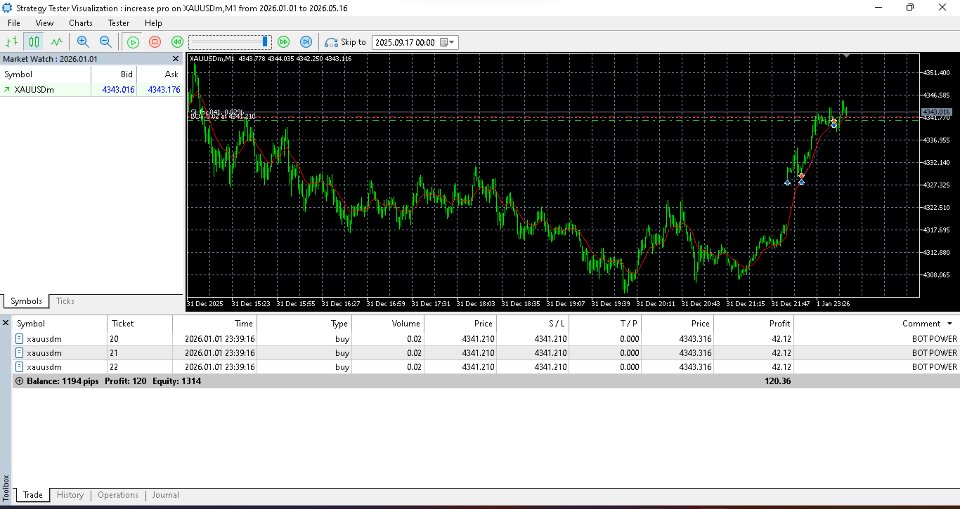Click the order icon for ticket 22
Viewport: 960px width, 509px height.
point(19,367)
